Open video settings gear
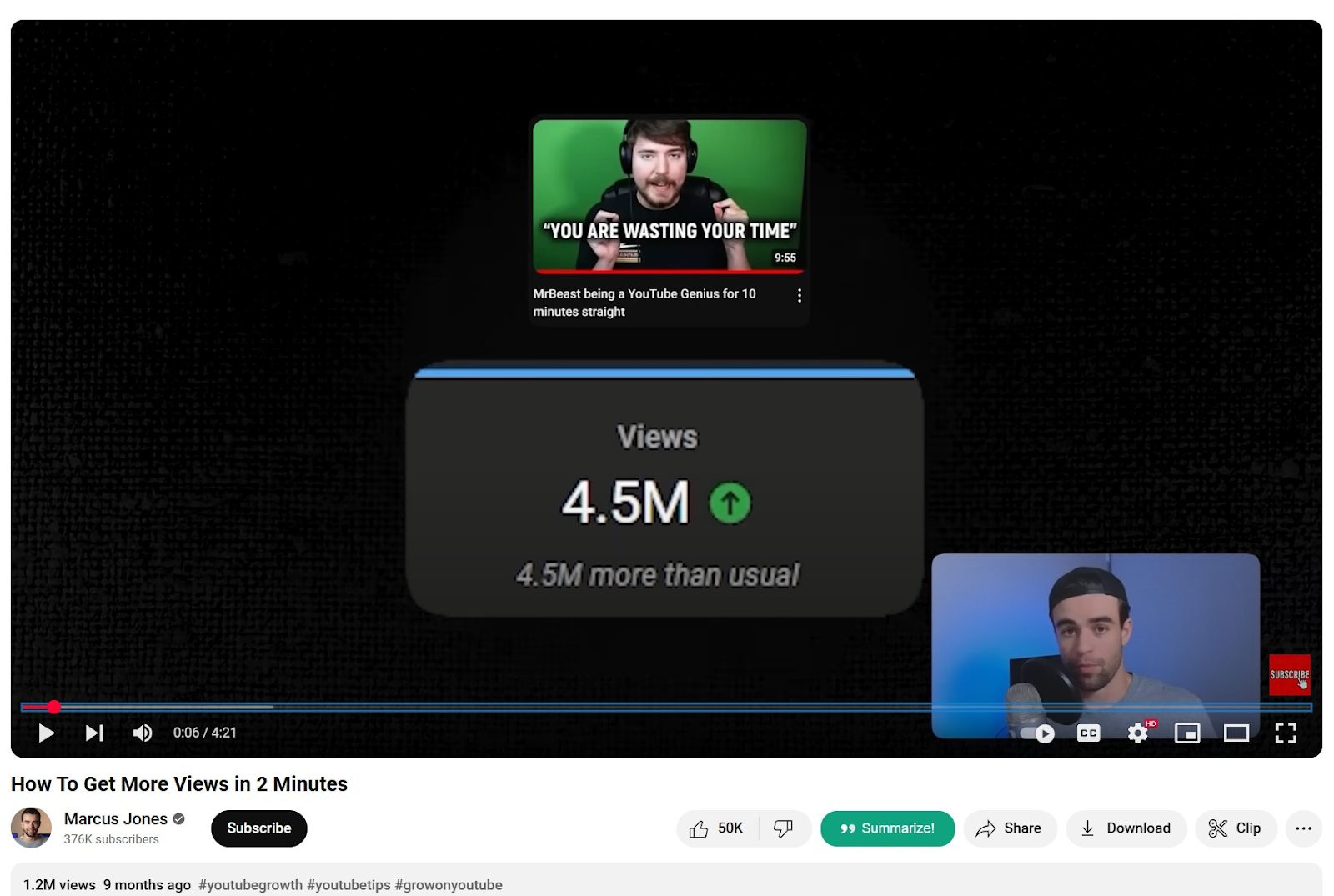 [x=1138, y=733]
